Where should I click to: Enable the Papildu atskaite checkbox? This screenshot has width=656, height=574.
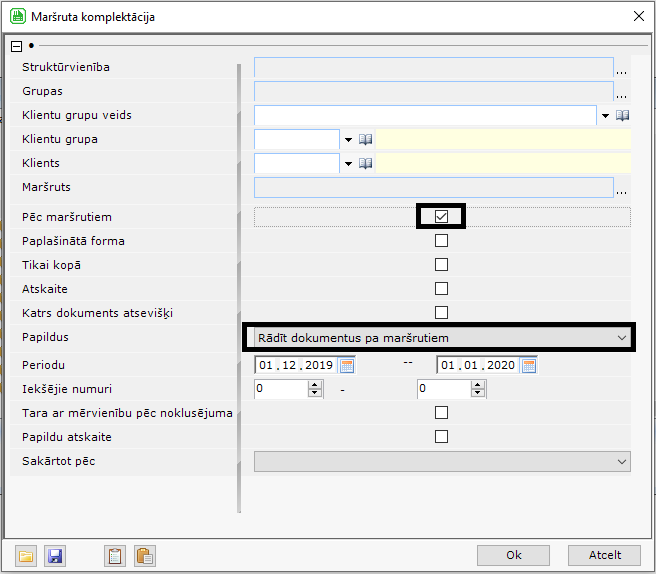pyautogui.click(x=441, y=436)
